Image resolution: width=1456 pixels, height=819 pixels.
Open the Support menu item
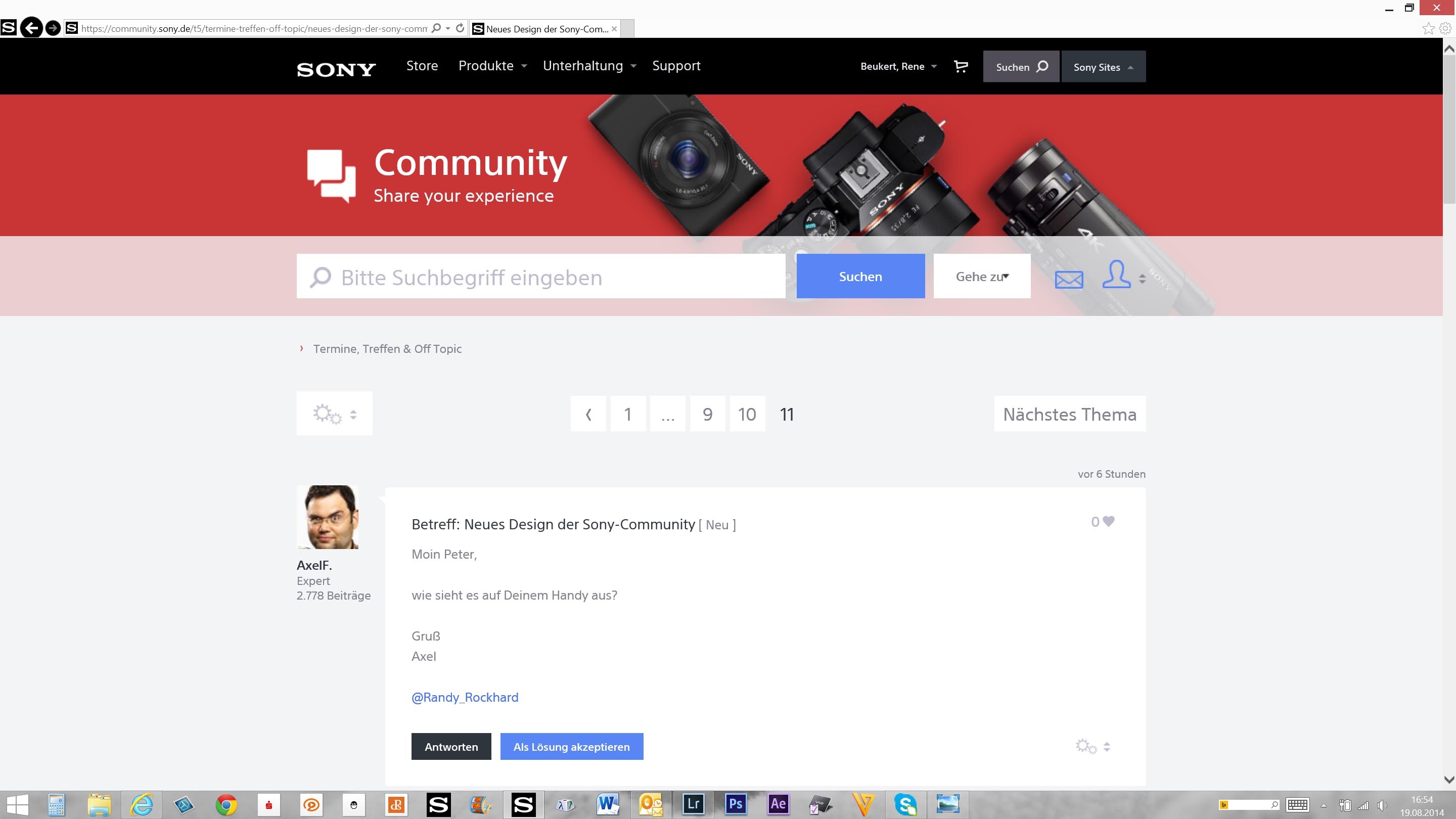click(676, 66)
